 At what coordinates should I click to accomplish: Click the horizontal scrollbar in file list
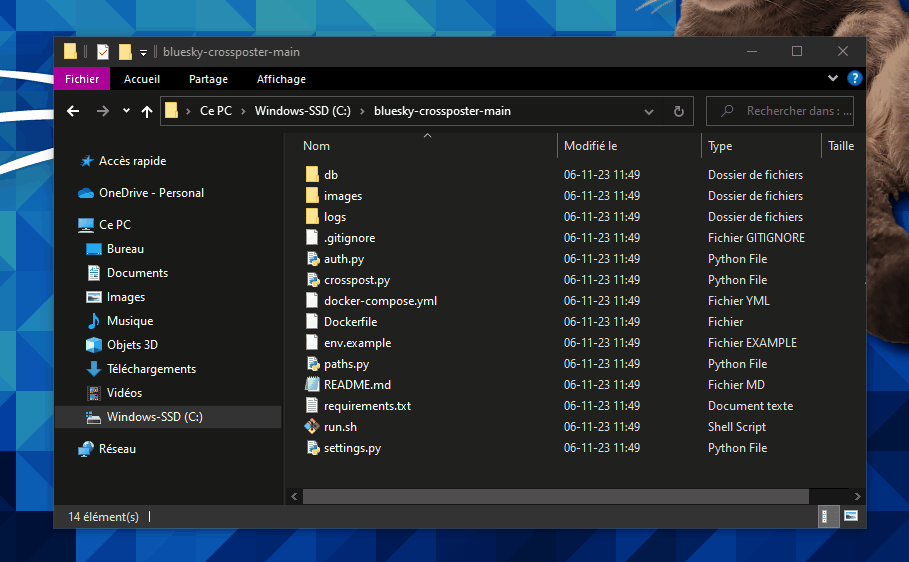click(555, 496)
